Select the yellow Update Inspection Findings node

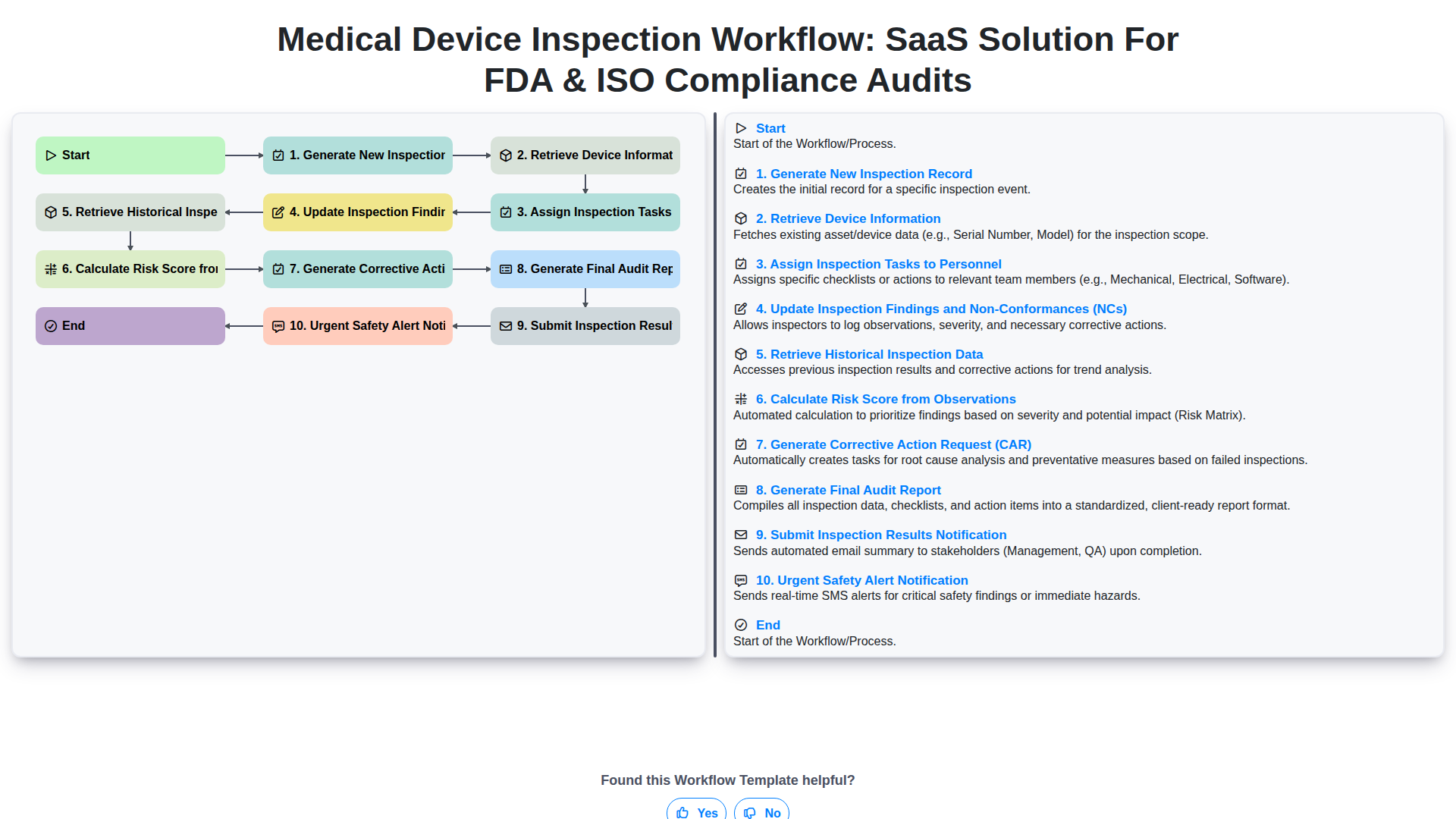pyautogui.click(x=358, y=212)
